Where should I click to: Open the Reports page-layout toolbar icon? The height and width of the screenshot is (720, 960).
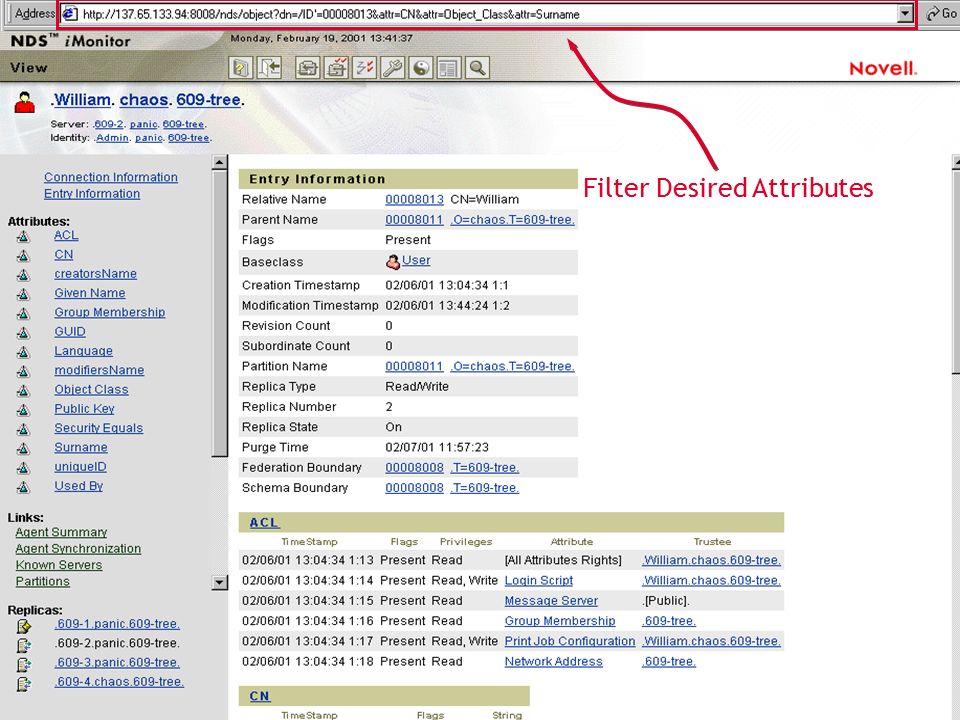pos(449,67)
